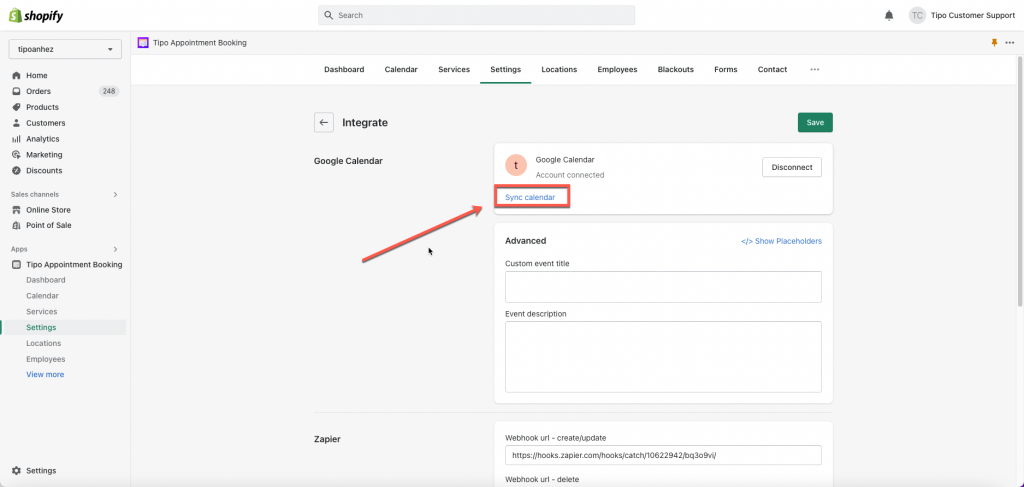Click the Online Store icon
This screenshot has width=1024, height=487.
tap(17, 210)
